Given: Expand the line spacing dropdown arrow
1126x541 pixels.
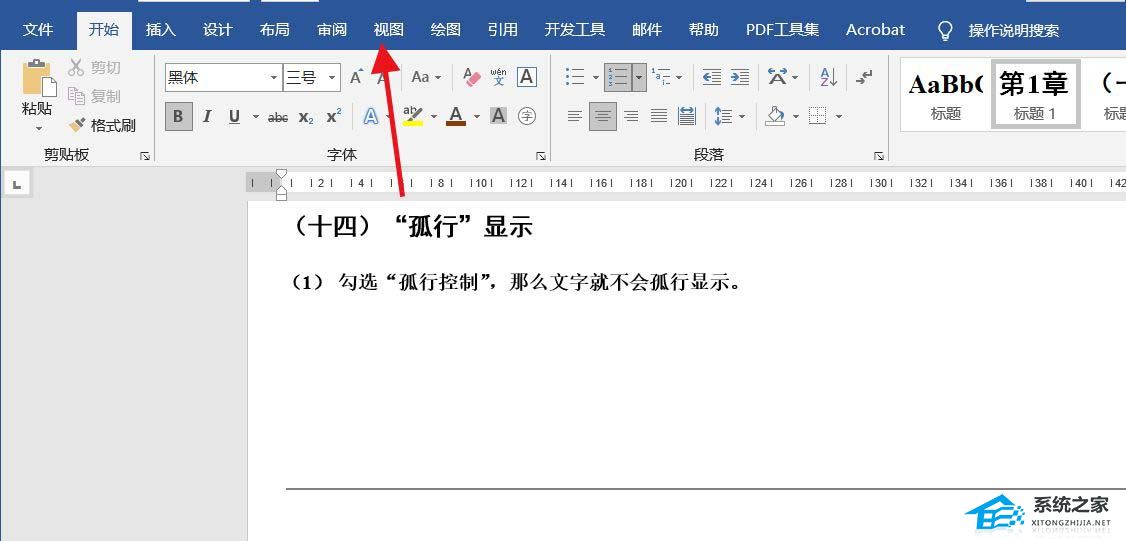Looking at the screenshot, I should 742,116.
